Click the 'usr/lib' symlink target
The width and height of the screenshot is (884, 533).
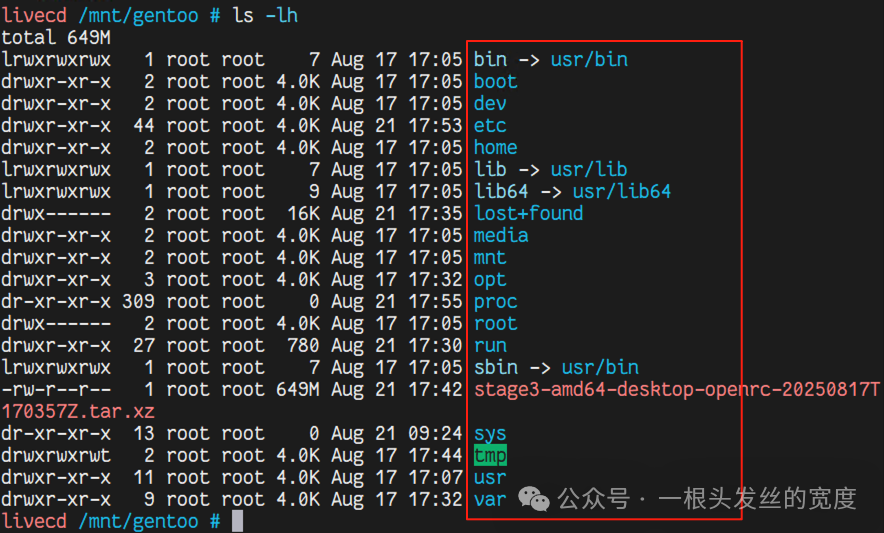589,170
